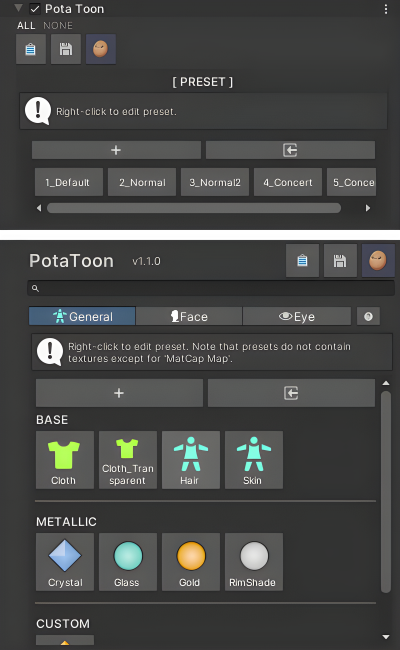Toggle the Pota Toon component checkbox
Viewport: 400px width, 650px height.
pos(35,9)
